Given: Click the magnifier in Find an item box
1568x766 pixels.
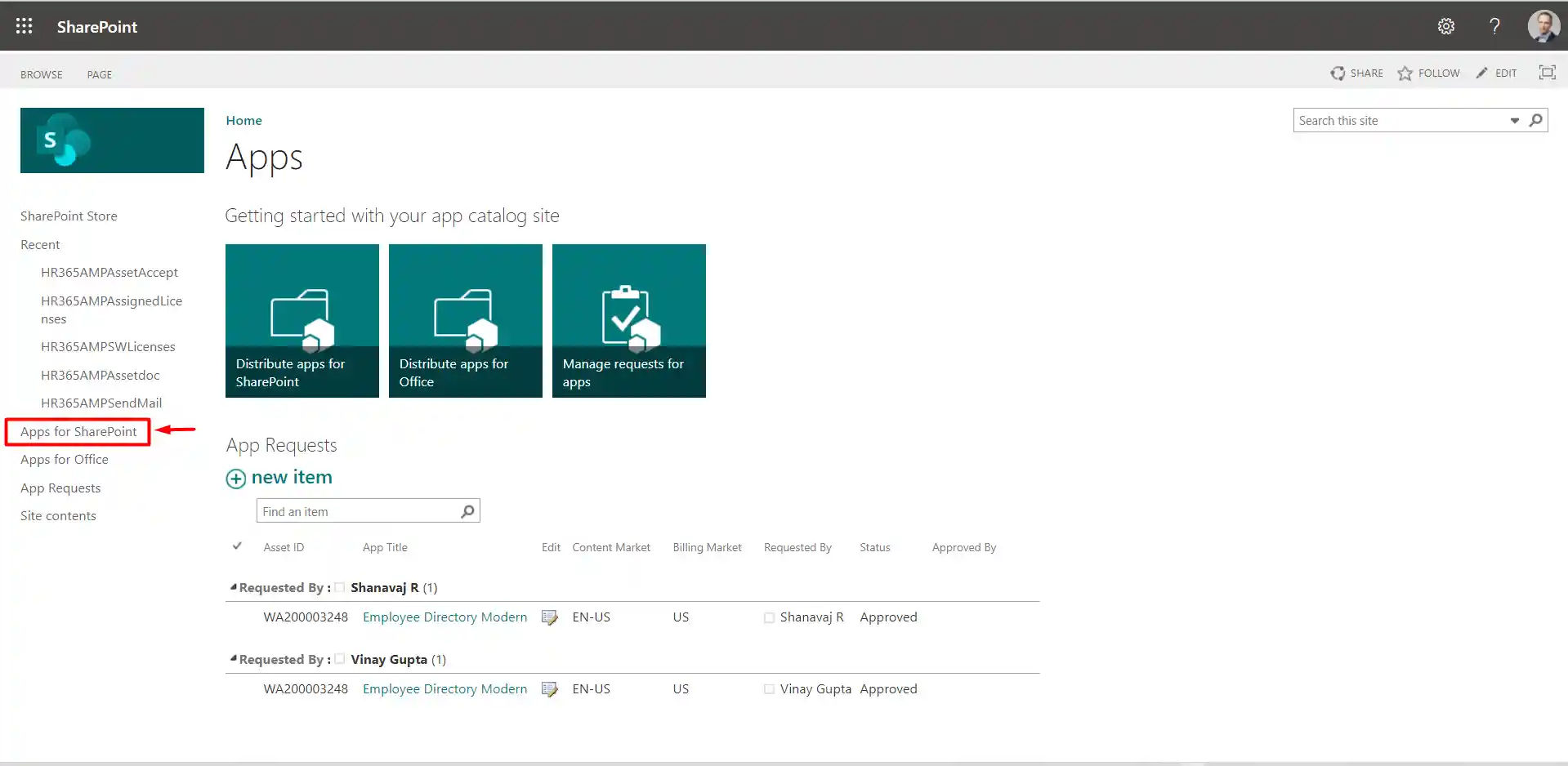Looking at the screenshot, I should [x=467, y=511].
